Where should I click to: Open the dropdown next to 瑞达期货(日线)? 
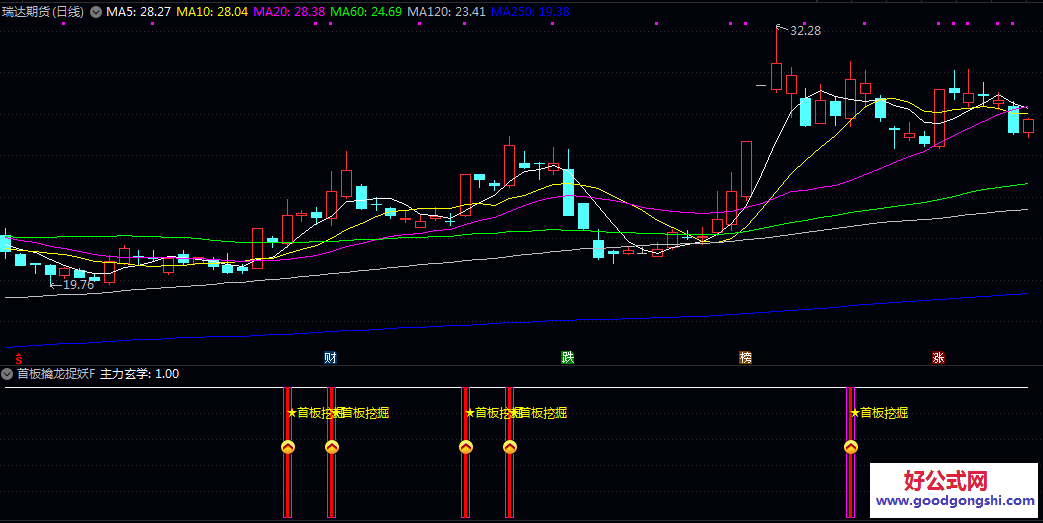[x=96, y=12]
